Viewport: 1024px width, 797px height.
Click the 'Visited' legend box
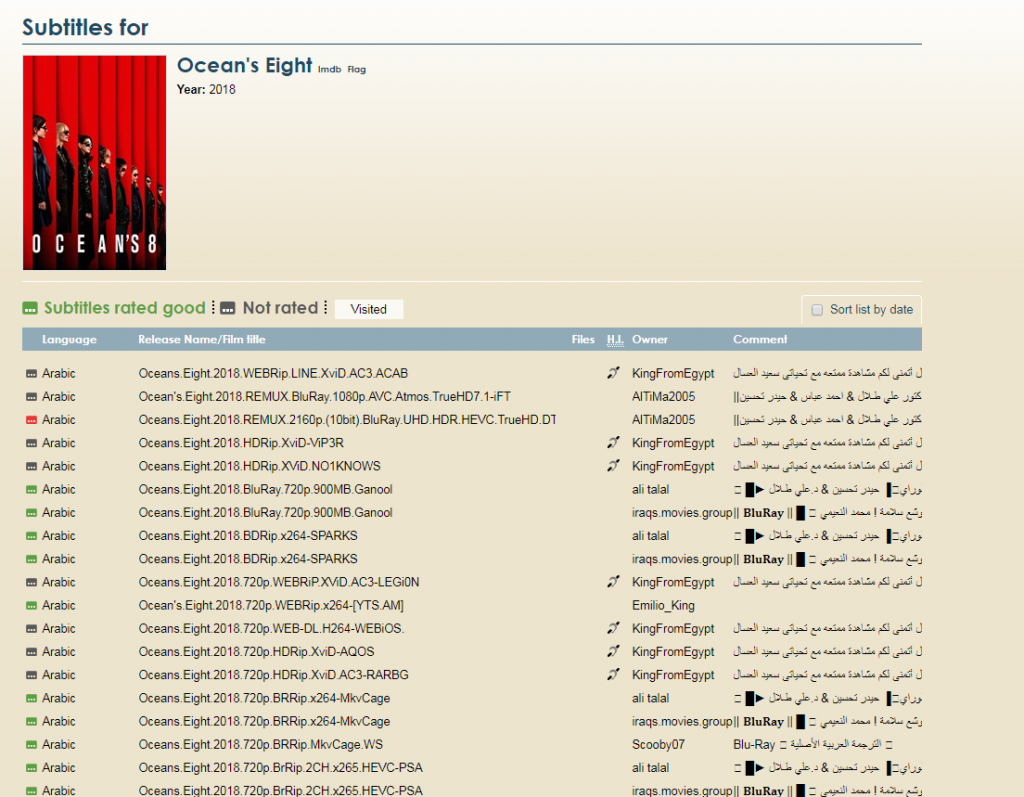(368, 310)
